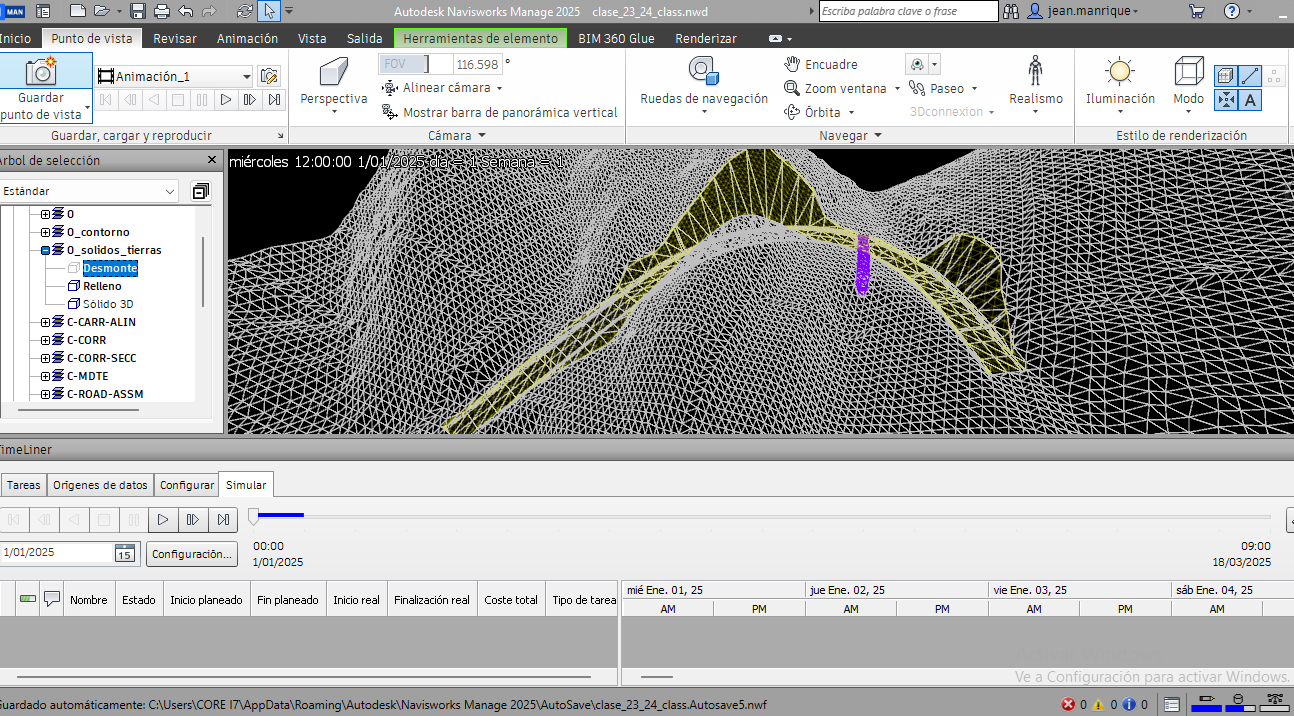Click the Configuración... button in TimeLiner

[192, 553]
